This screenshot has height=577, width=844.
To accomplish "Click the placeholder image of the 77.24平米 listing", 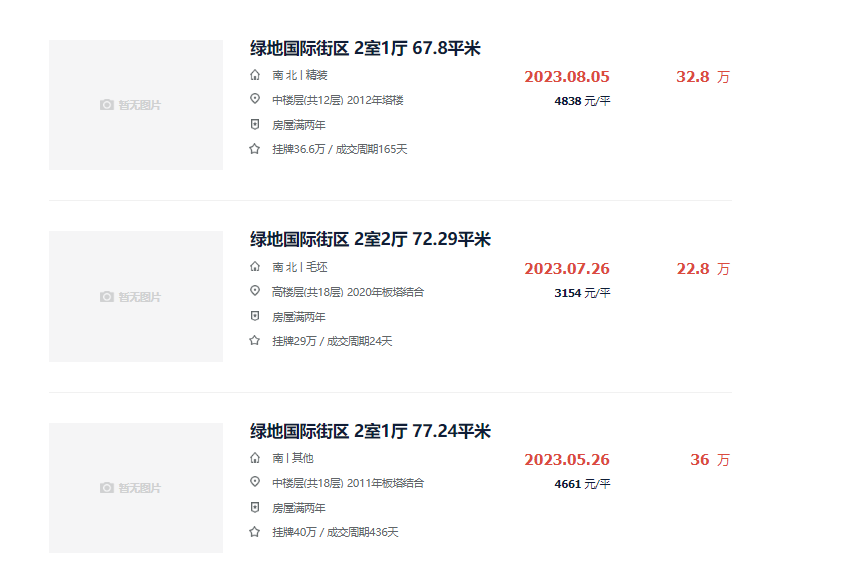I will click(x=136, y=488).
